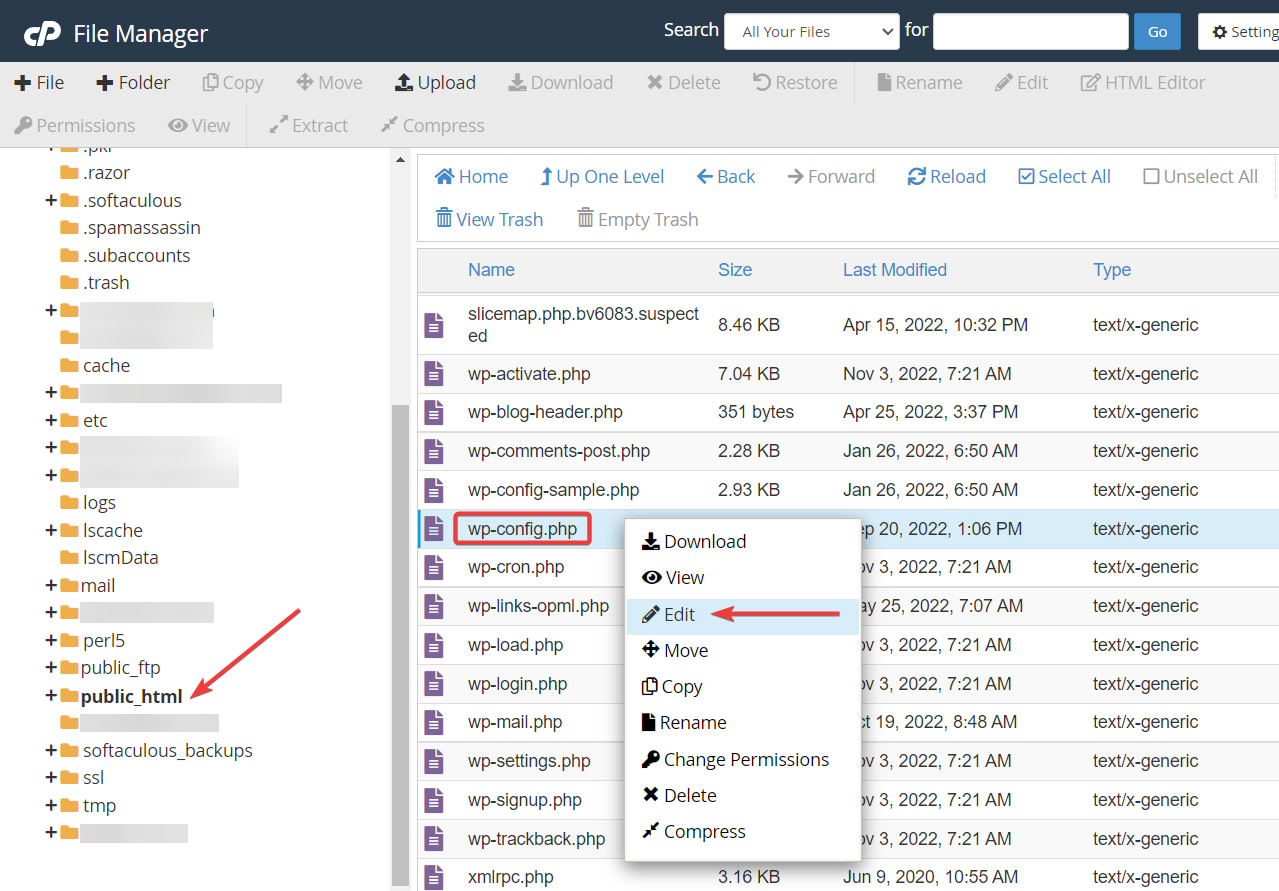The width and height of the screenshot is (1279, 891).
Task: Click Up One Level
Action: click(x=602, y=176)
